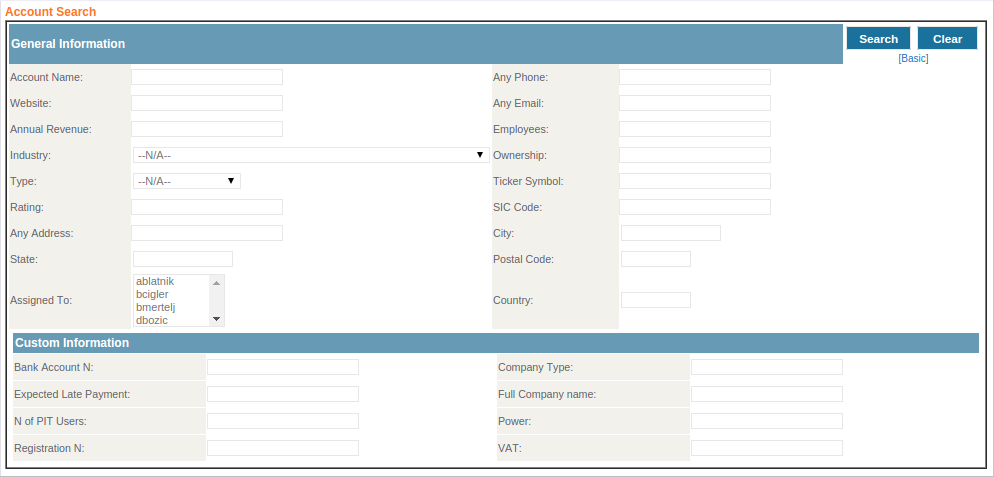Focus the Any Email input box
Screen dimensions: 994x477
[695, 103]
